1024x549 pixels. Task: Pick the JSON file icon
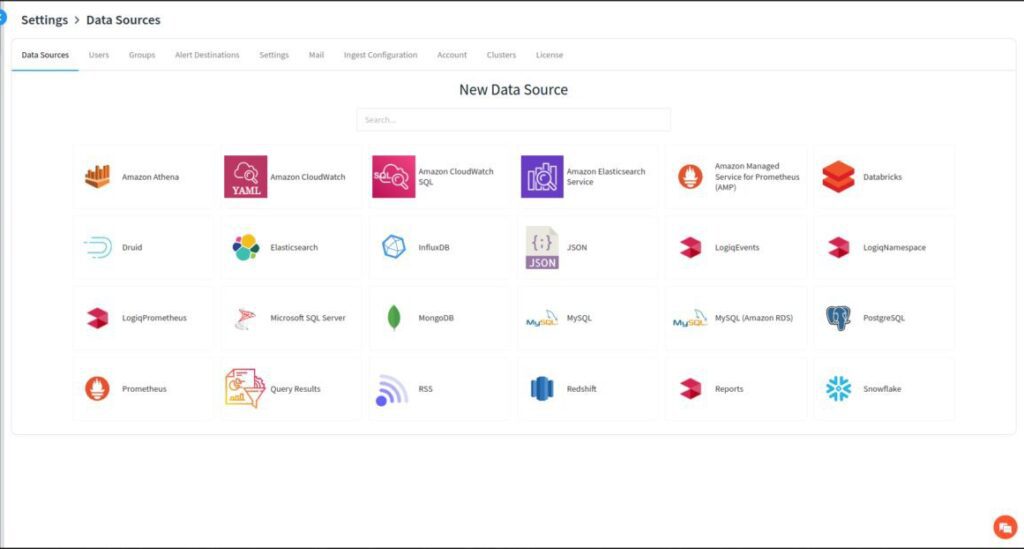pos(542,247)
